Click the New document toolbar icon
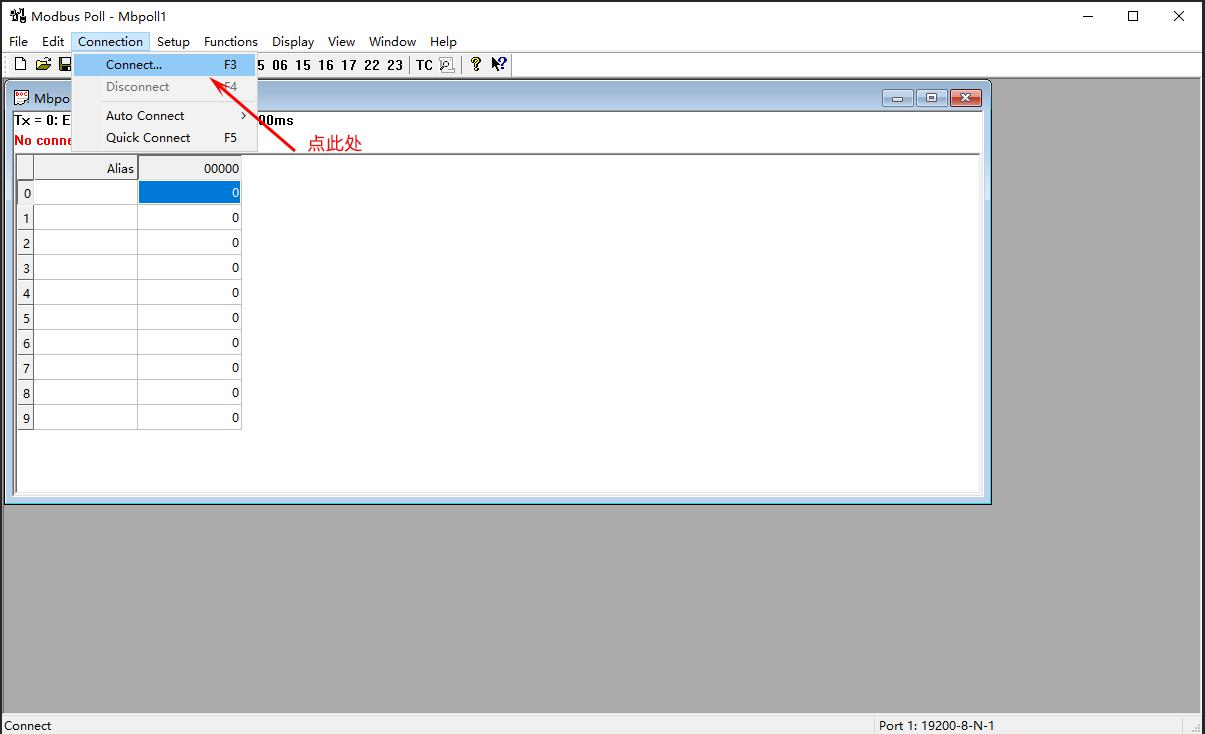Viewport: 1205px width, 734px height. 20,64
